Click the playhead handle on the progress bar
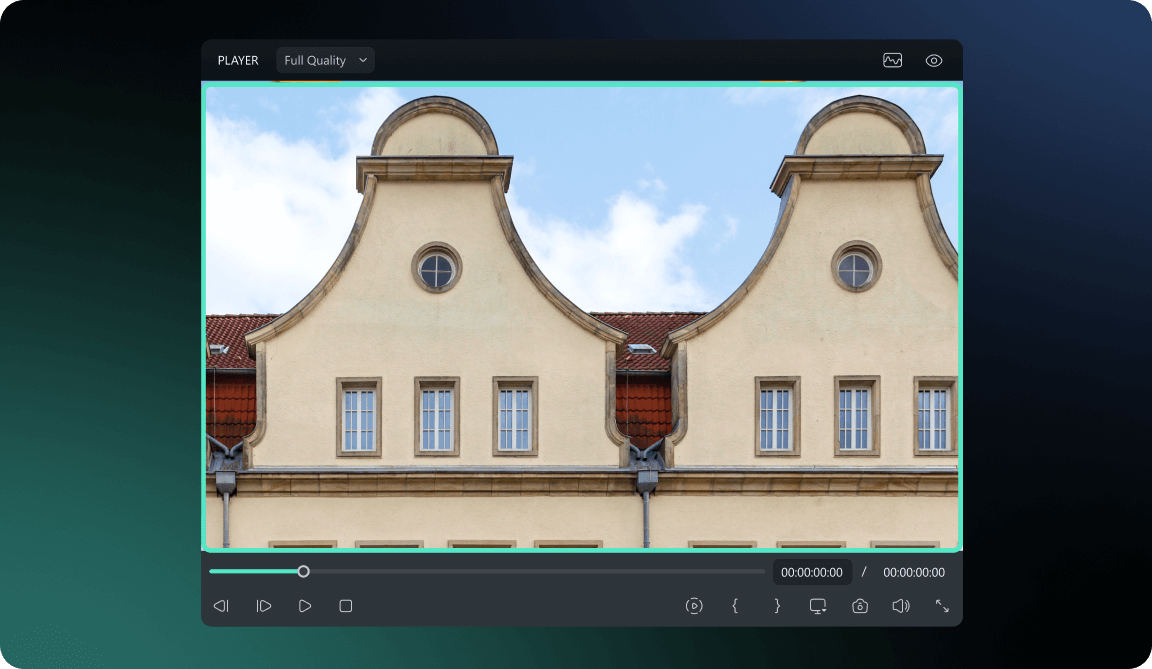This screenshot has width=1152, height=669. point(303,571)
